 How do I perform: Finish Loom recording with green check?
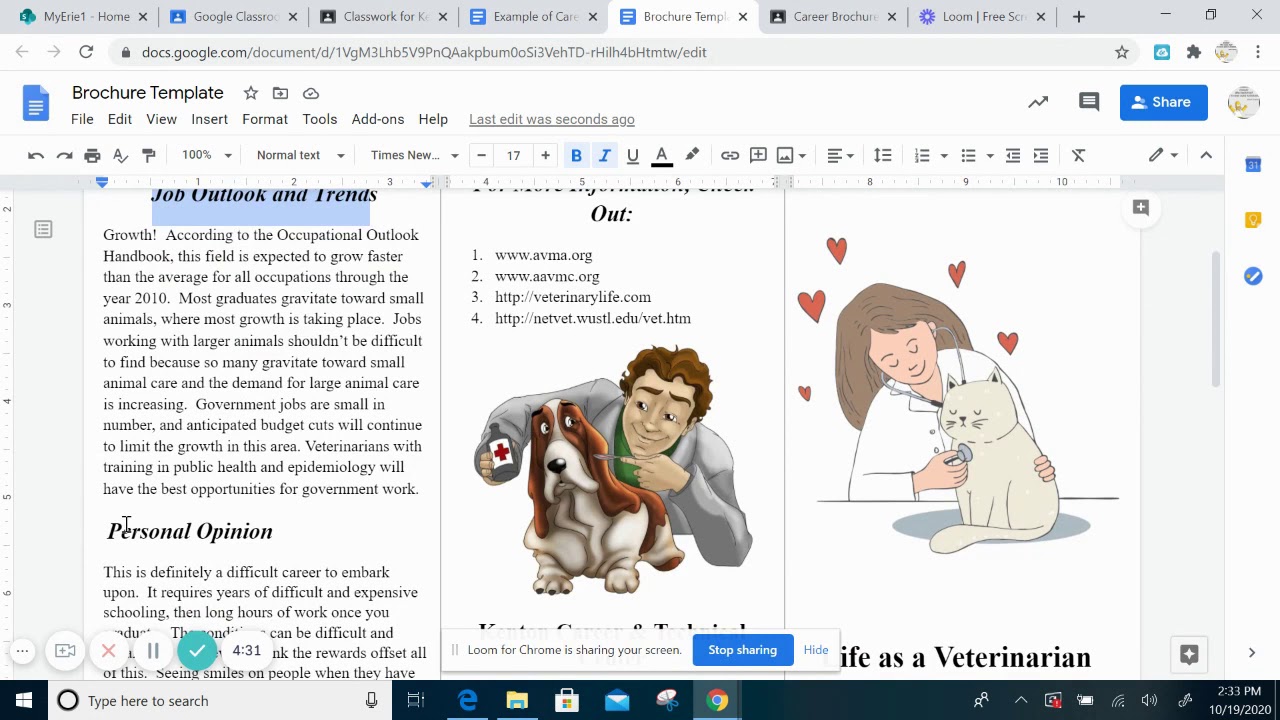(x=198, y=651)
